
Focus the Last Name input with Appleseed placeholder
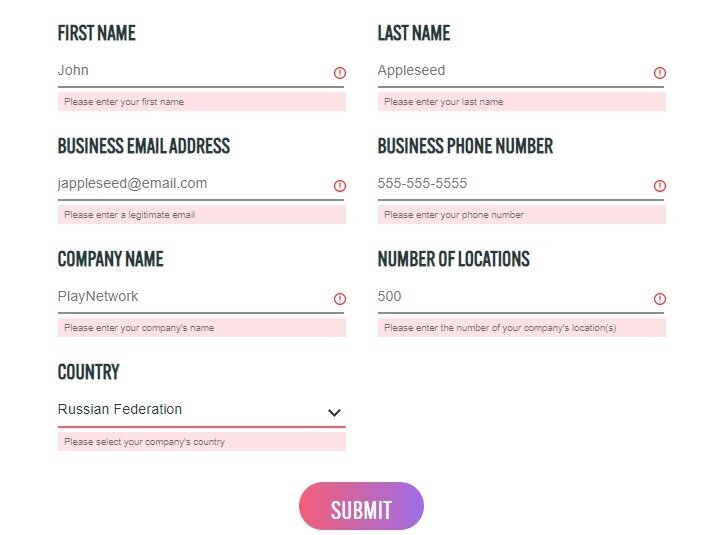tap(521, 71)
